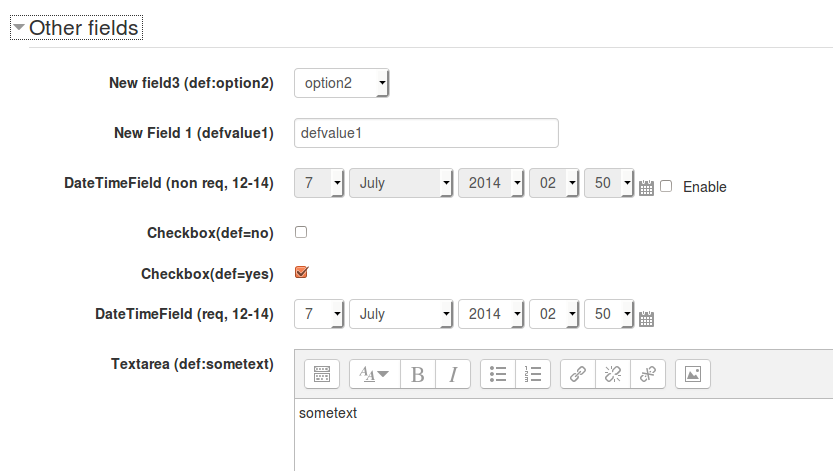This screenshot has width=833, height=471.
Task: Collapse the Other fields section
Action: (x=76, y=28)
